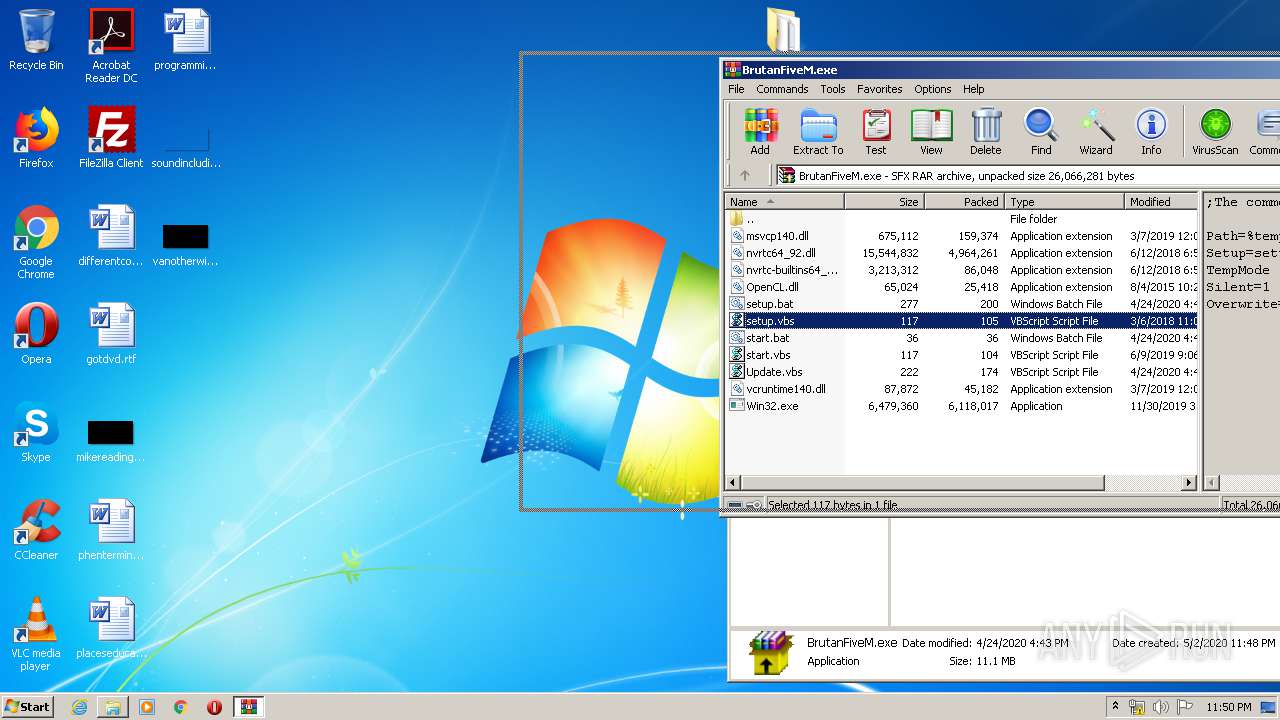Screen dimensions: 1280x720
Task: Open the Commands menu
Action: (782, 89)
